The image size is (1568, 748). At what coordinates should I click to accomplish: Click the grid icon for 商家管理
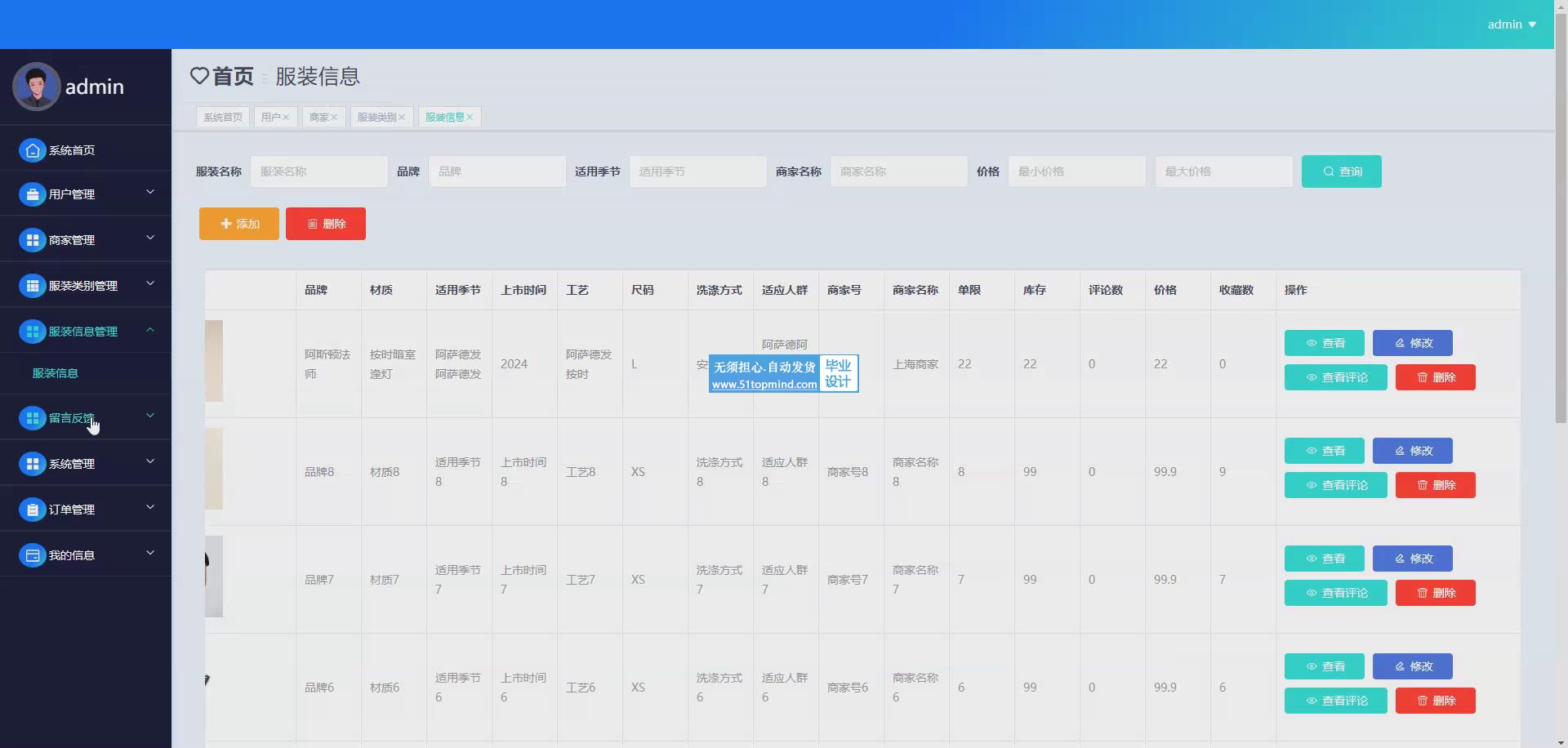click(x=33, y=240)
